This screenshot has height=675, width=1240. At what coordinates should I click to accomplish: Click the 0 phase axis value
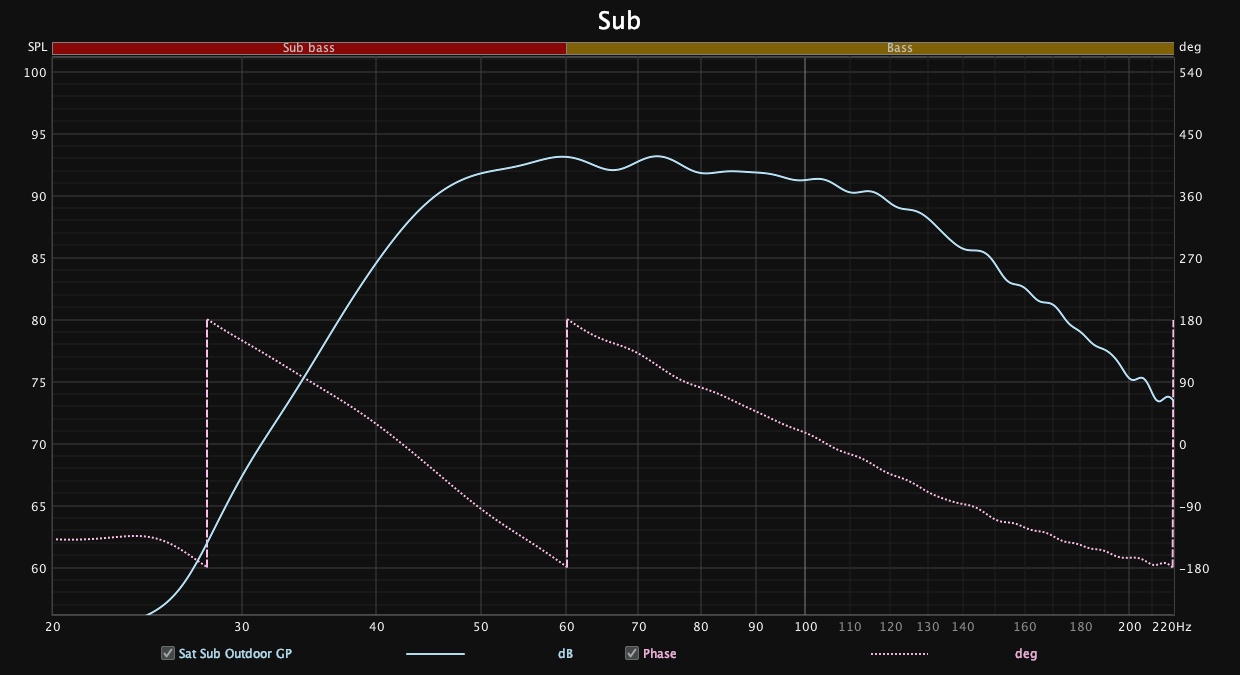click(1183, 445)
